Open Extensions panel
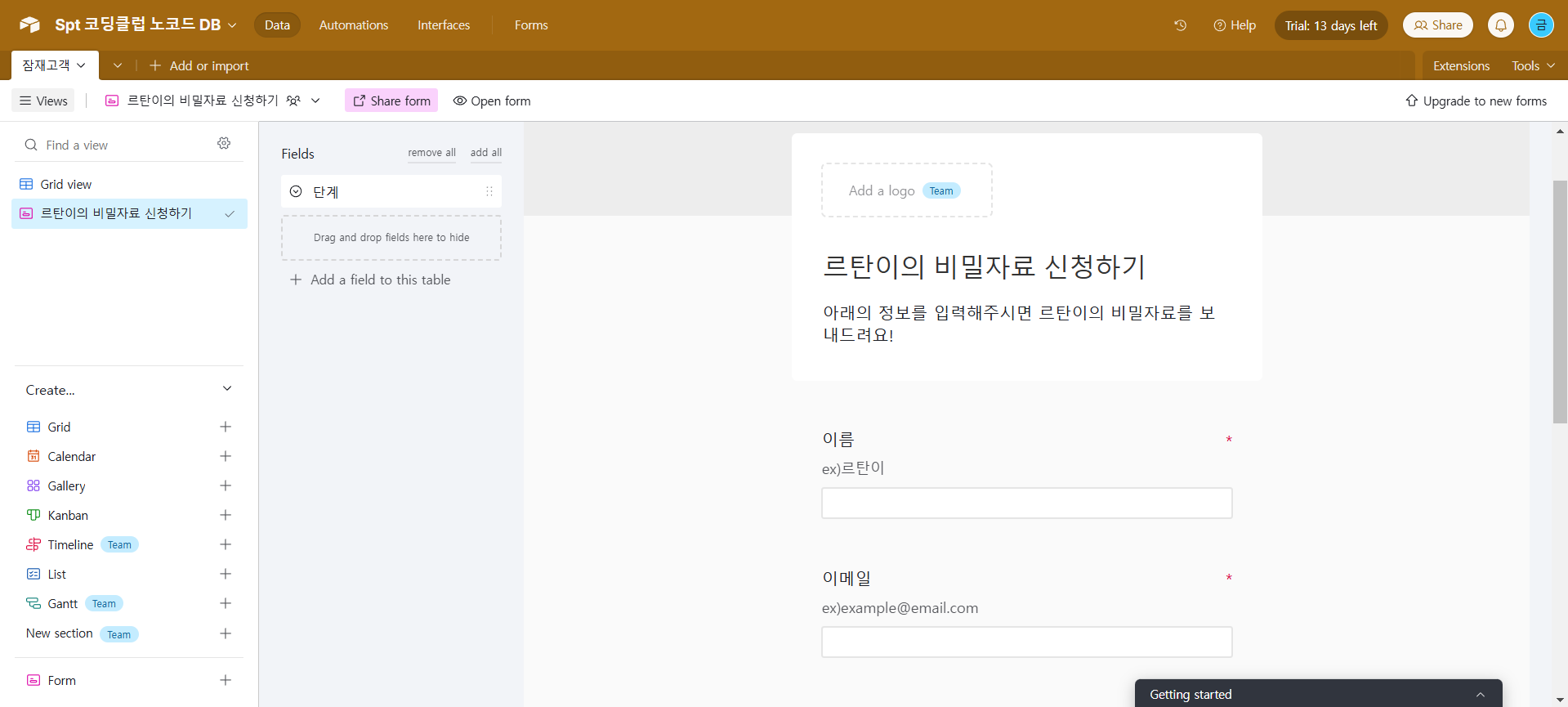 tap(1461, 65)
